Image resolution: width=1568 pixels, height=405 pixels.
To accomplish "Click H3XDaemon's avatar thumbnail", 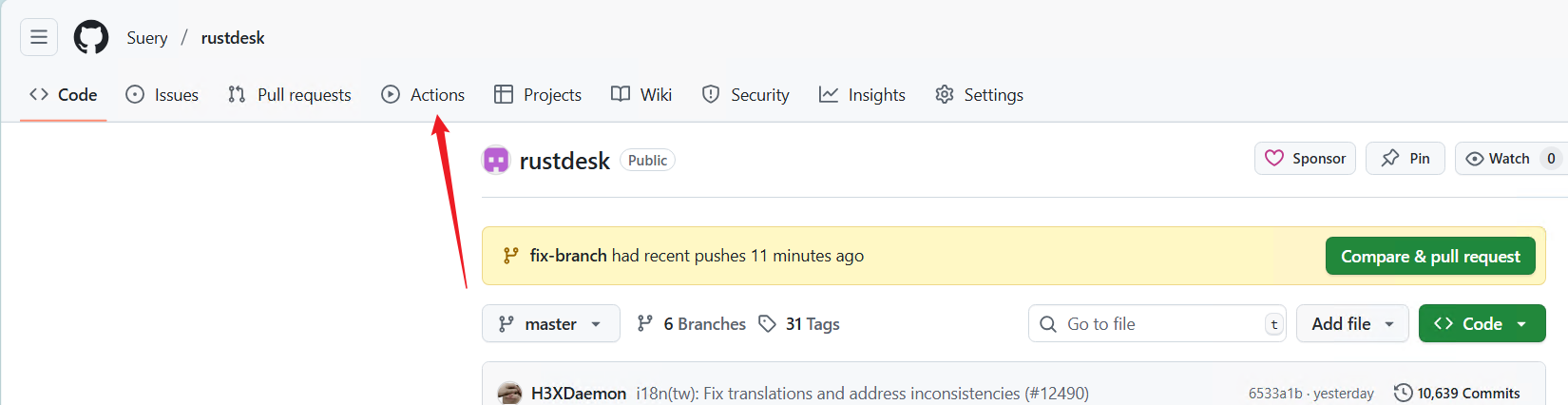I will click(x=510, y=393).
